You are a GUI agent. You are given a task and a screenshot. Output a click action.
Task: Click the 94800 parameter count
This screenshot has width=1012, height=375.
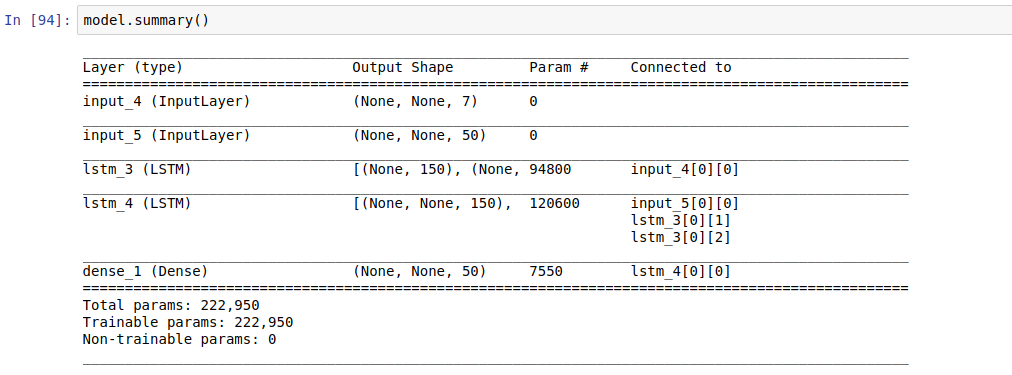550,170
